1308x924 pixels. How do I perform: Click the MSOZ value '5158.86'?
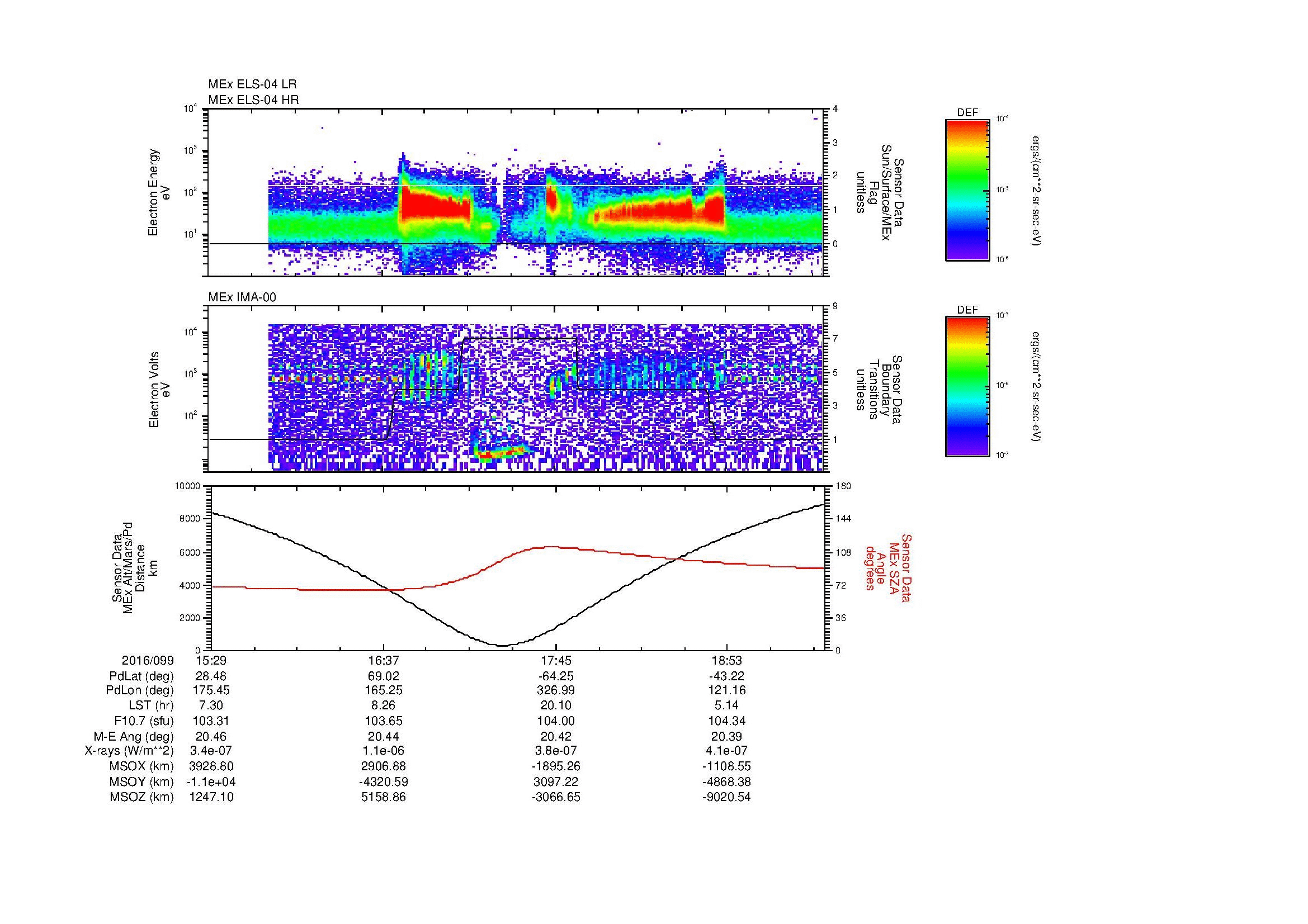pyautogui.click(x=384, y=797)
